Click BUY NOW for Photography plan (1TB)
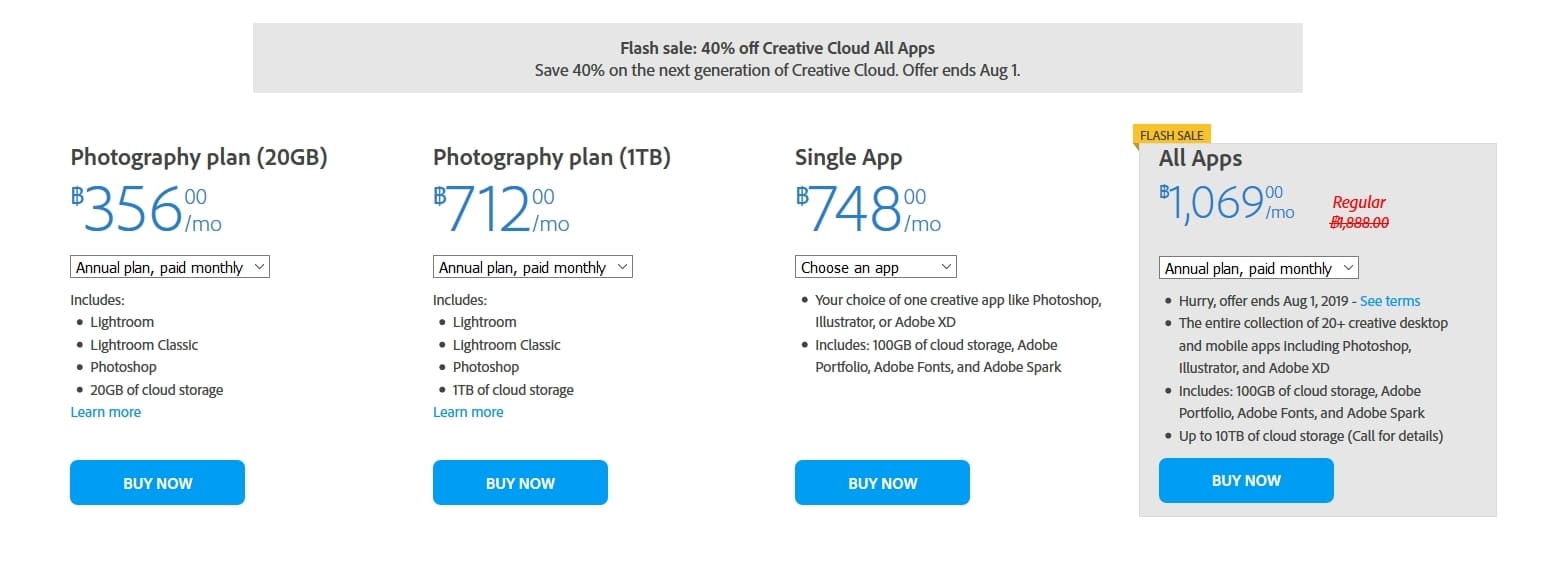1555x566 pixels. 520,483
